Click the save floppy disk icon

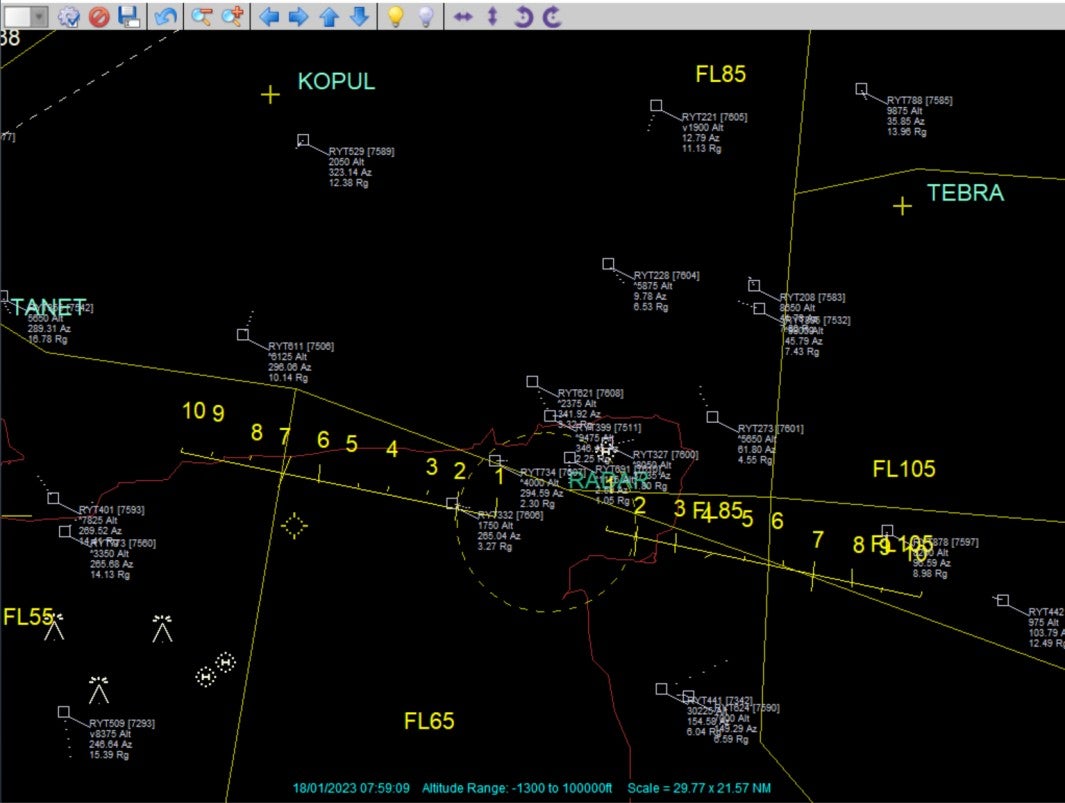pos(128,16)
